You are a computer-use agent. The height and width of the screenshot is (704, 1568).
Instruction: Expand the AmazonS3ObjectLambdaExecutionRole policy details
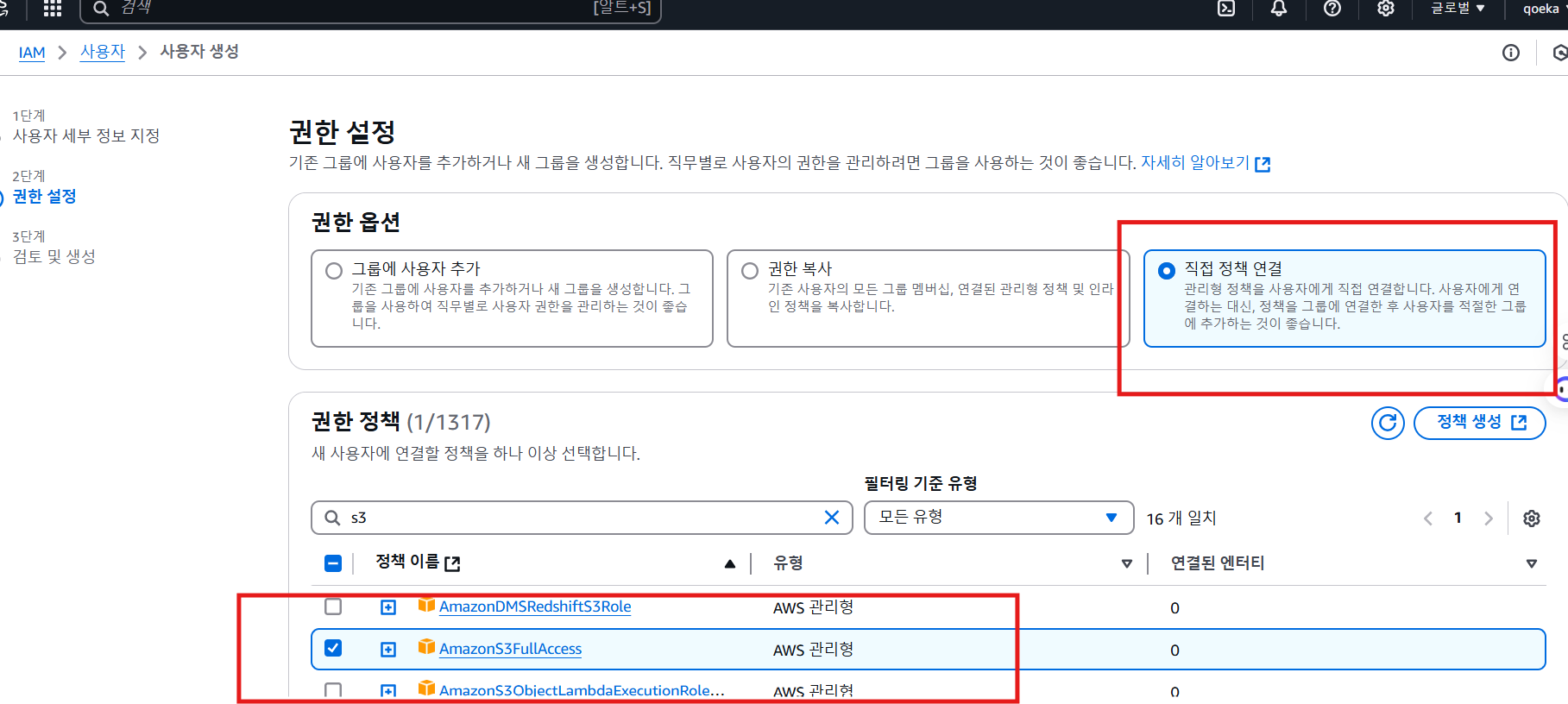(x=388, y=691)
